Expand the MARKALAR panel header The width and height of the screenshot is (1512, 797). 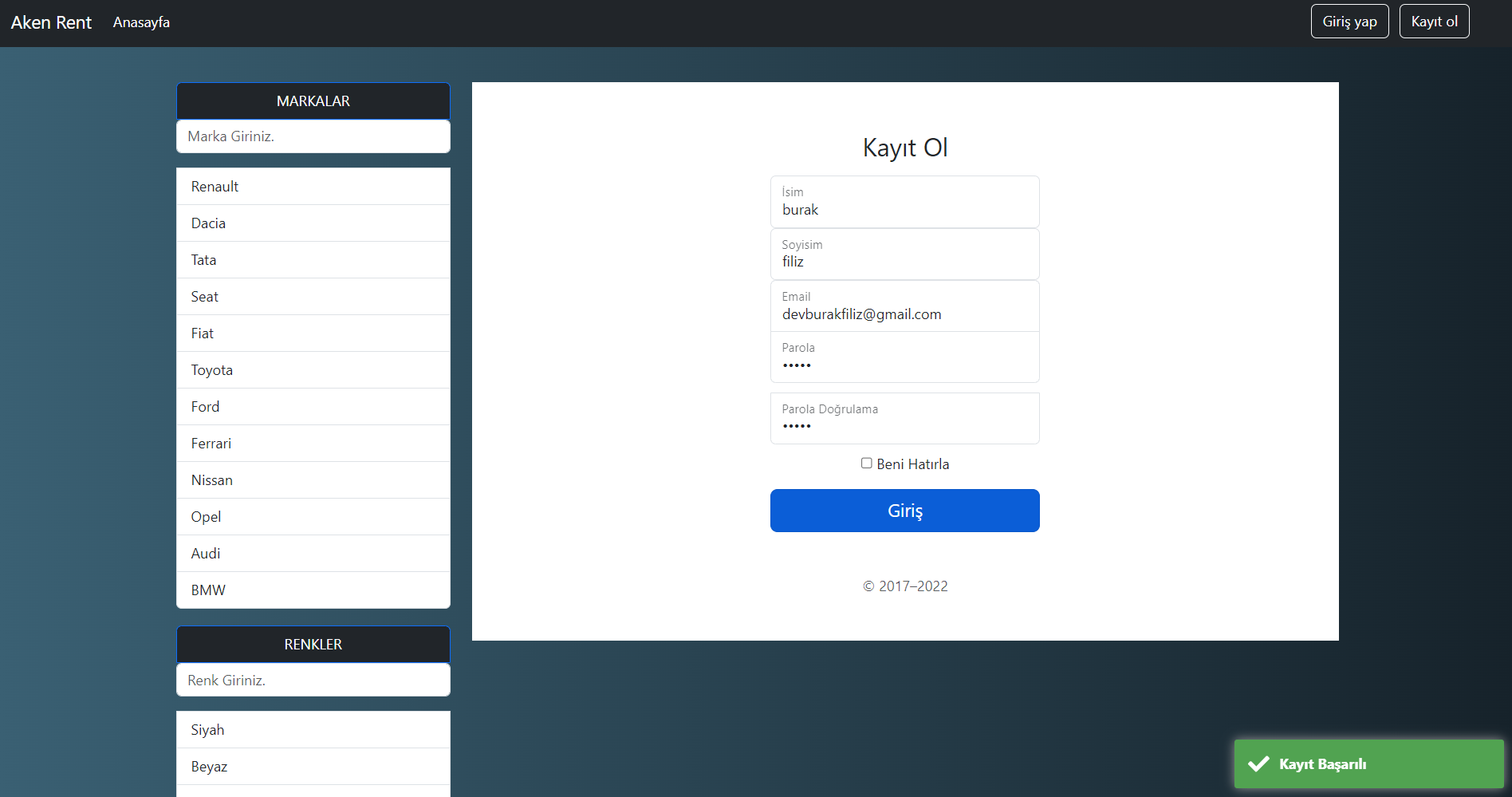click(x=313, y=101)
